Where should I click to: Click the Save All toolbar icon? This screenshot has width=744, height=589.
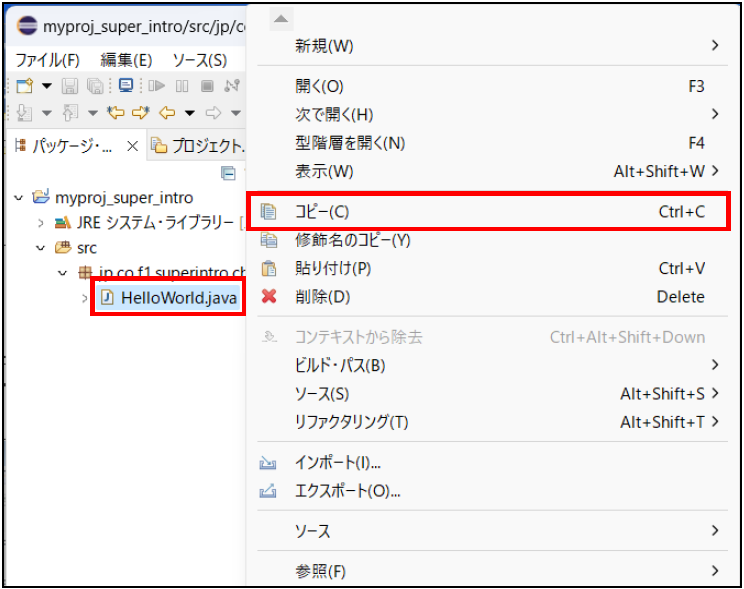95,86
